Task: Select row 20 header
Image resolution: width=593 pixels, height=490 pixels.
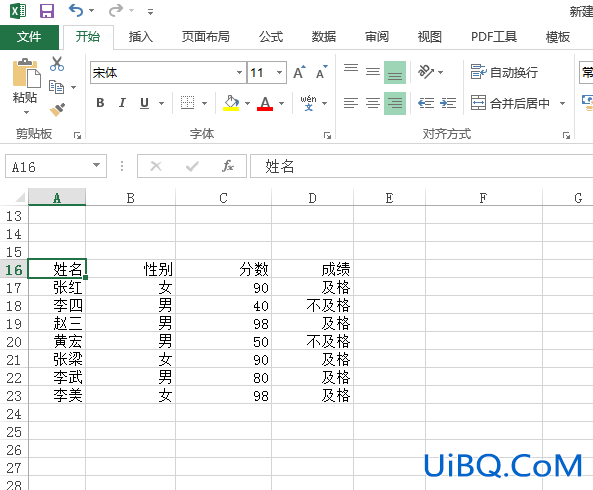Action: pyautogui.click(x=14, y=342)
